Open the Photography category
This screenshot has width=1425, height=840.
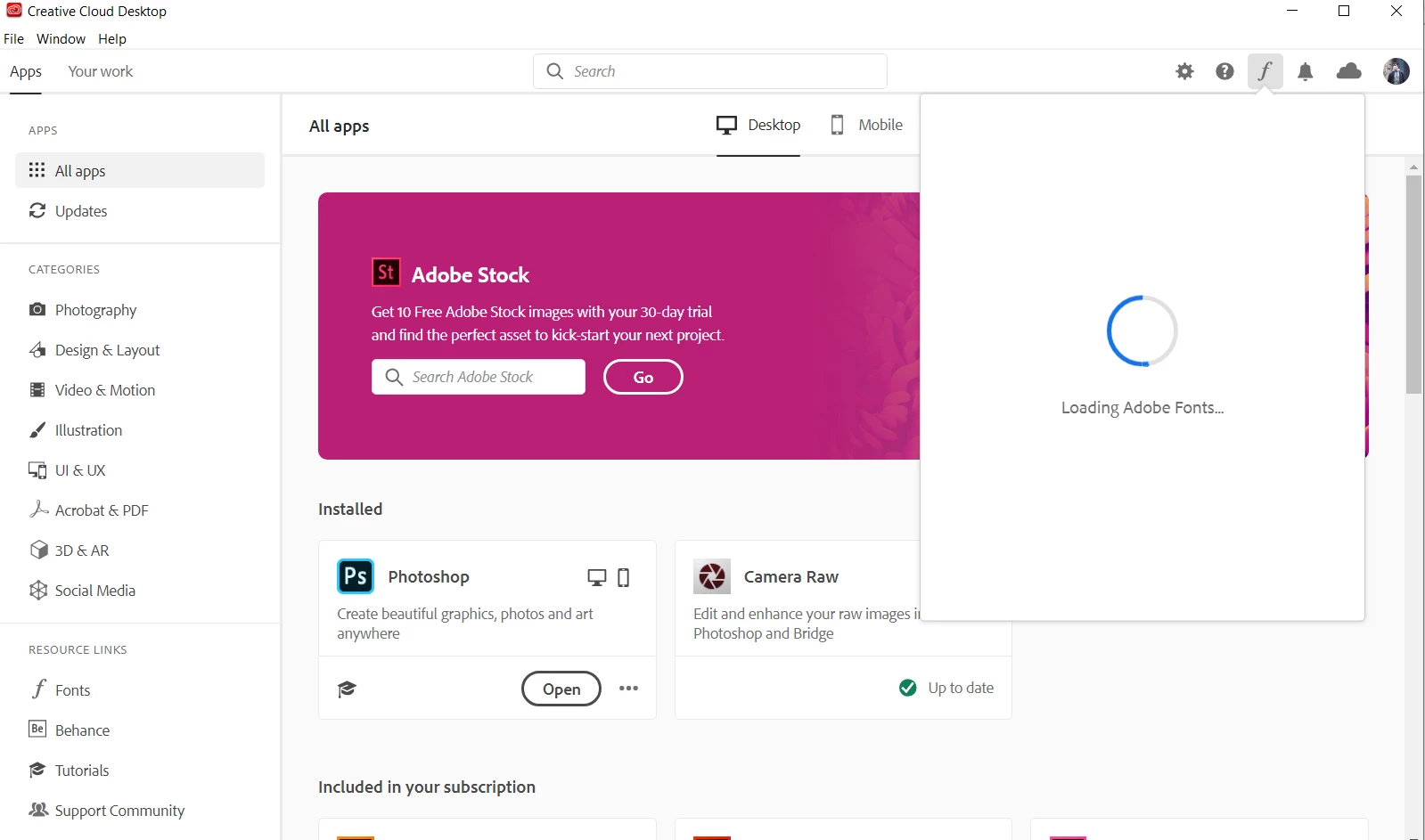coord(140,310)
